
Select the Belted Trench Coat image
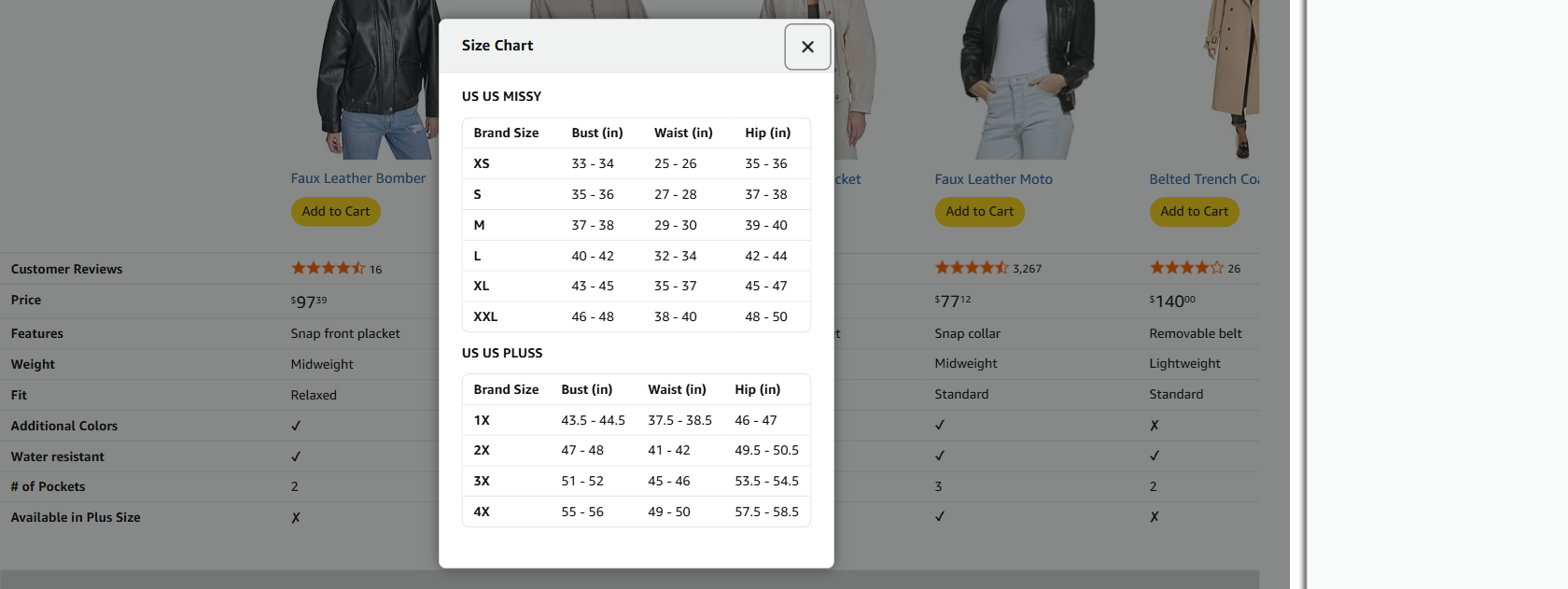click(x=1232, y=79)
